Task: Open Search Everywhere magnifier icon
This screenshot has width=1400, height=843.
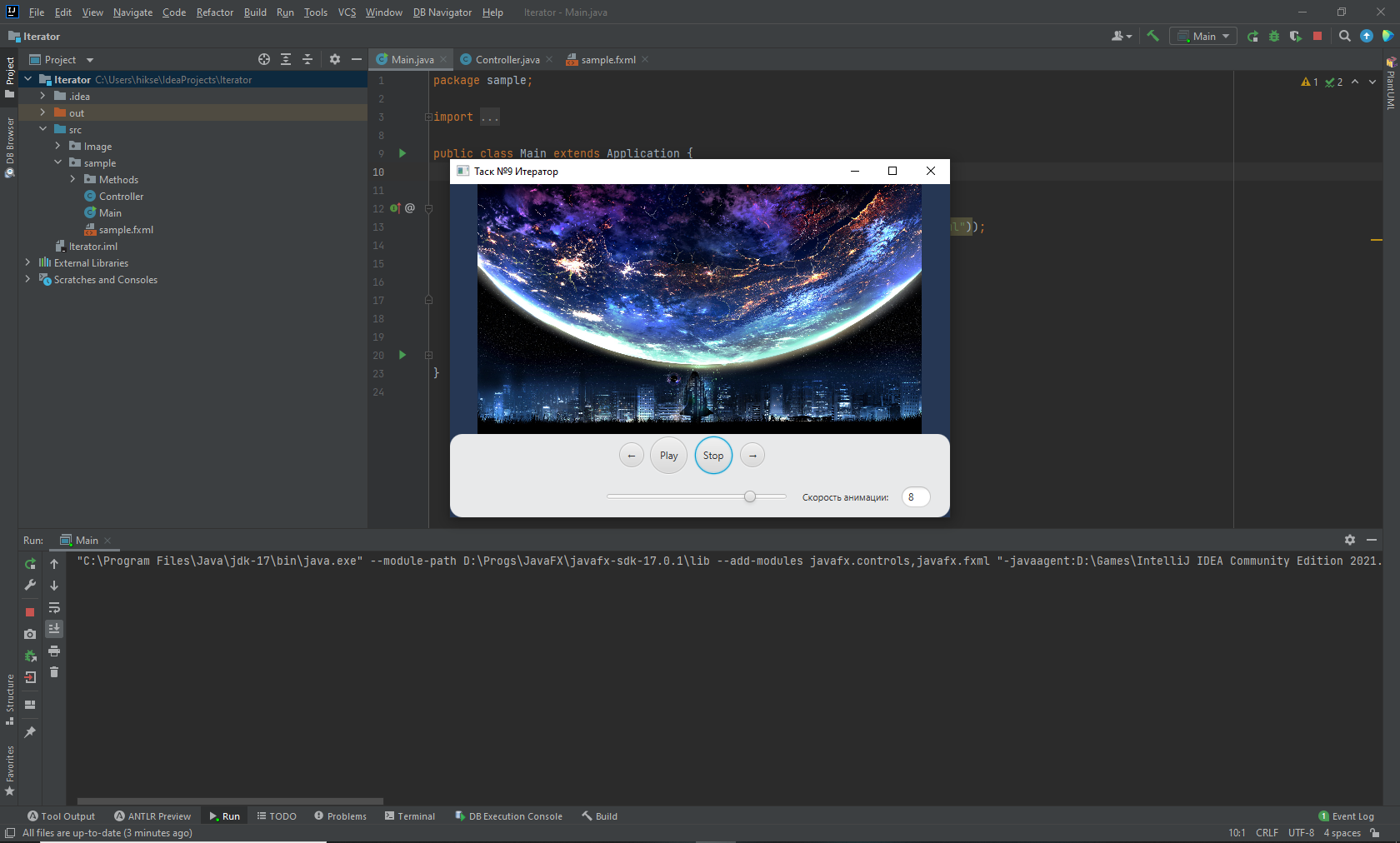Action: 1344,36
